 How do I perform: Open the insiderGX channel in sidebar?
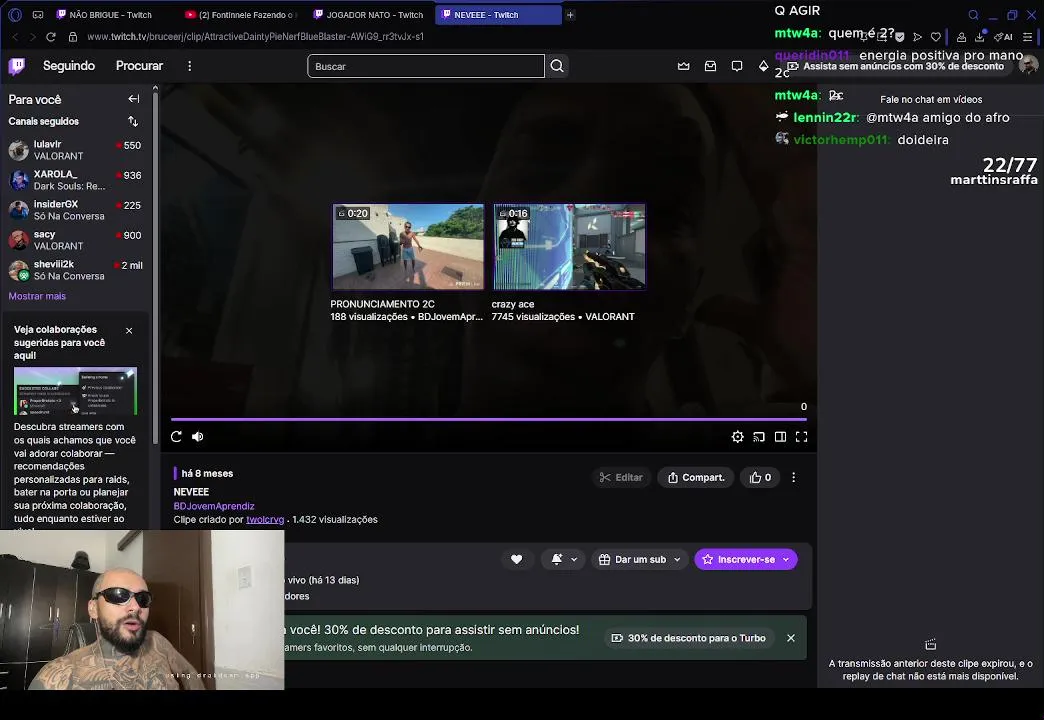(x=75, y=210)
